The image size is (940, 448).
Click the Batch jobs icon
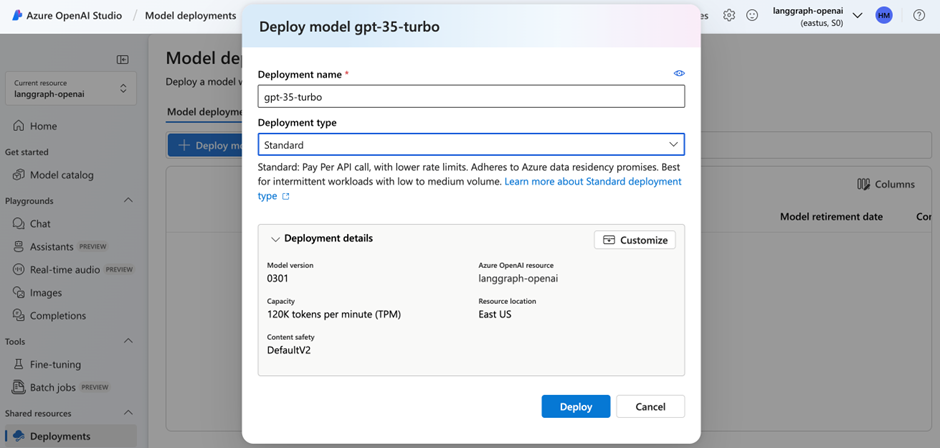pyautogui.click(x=19, y=387)
